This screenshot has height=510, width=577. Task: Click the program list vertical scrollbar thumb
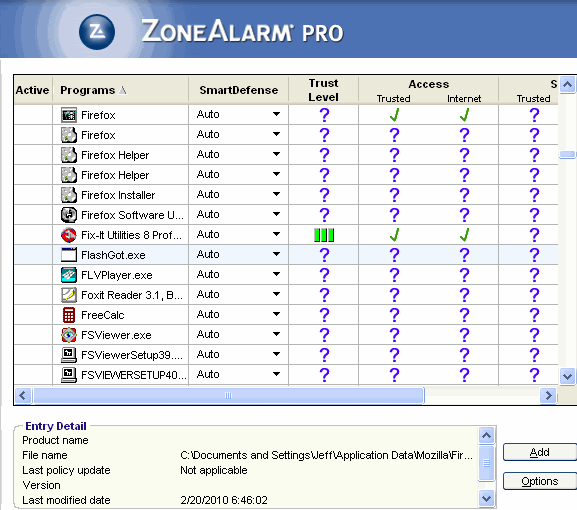(567, 155)
